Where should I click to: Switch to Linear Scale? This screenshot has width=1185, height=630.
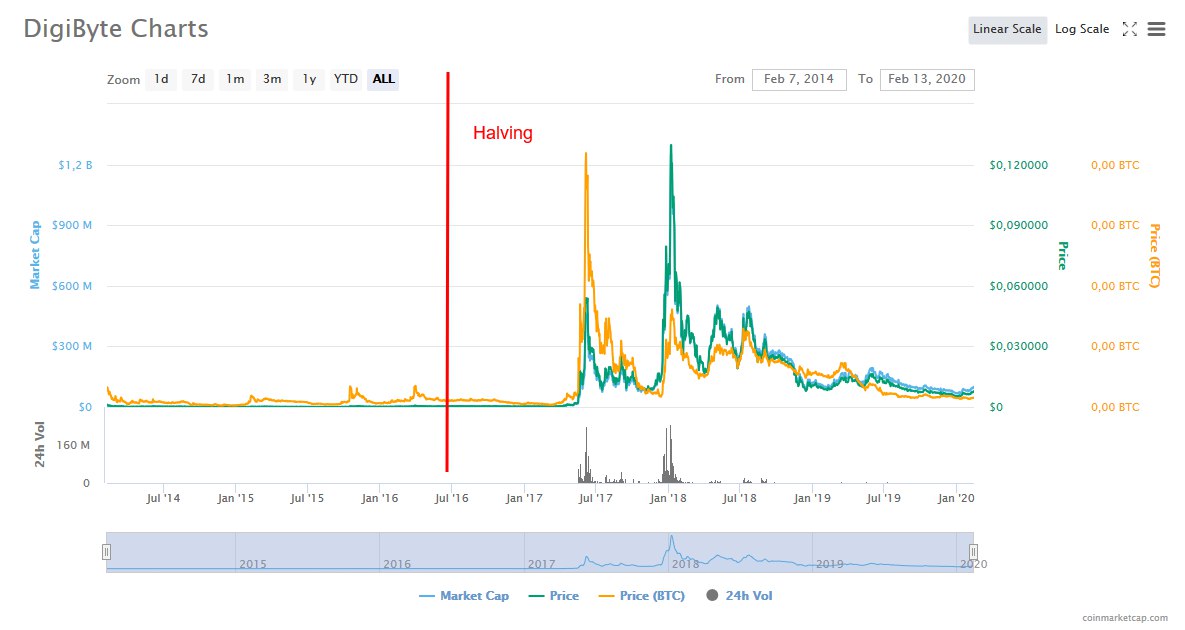[1007, 29]
